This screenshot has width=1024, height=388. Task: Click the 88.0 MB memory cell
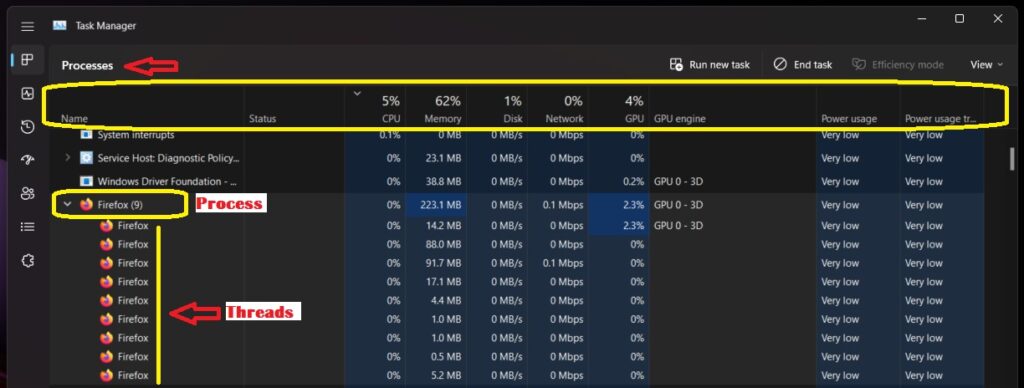[x=436, y=244]
